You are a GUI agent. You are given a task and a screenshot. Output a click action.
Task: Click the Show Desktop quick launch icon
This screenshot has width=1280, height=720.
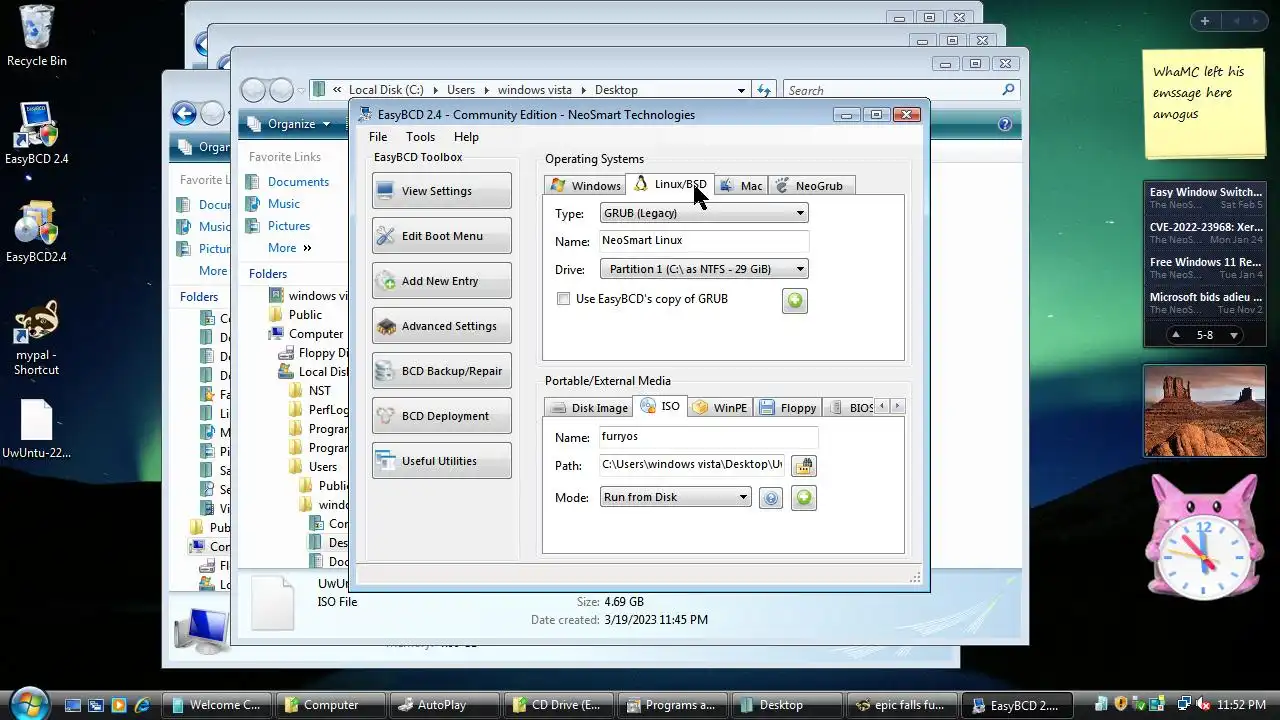point(73,705)
